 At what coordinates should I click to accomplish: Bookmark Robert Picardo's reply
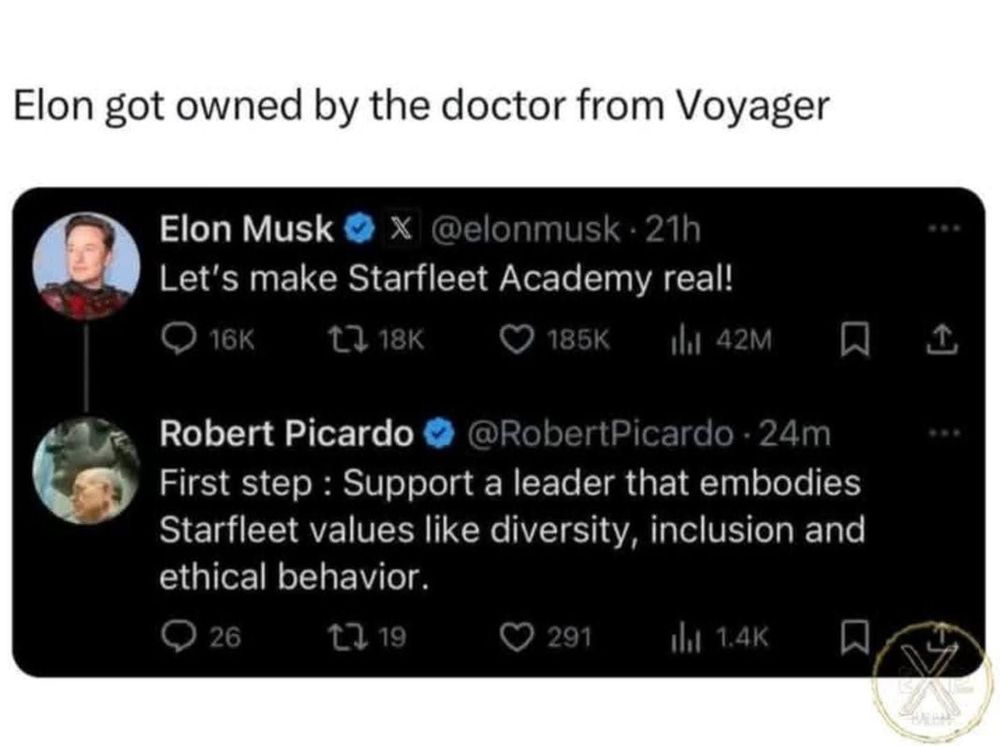(x=855, y=637)
